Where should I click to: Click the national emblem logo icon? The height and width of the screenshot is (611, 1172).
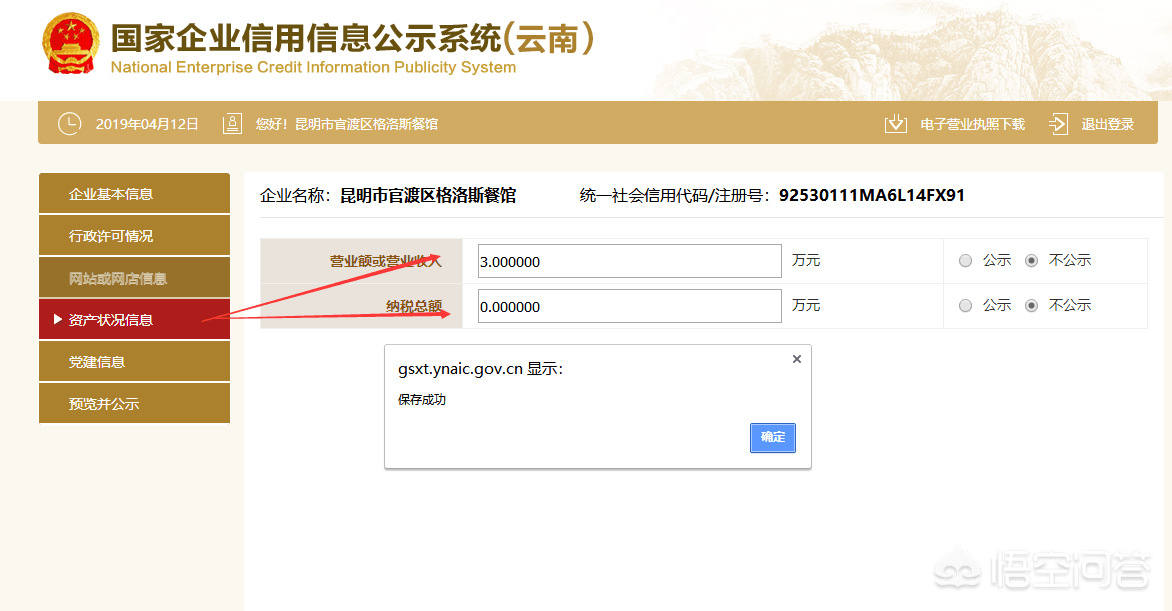pyautogui.click(x=70, y=45)
